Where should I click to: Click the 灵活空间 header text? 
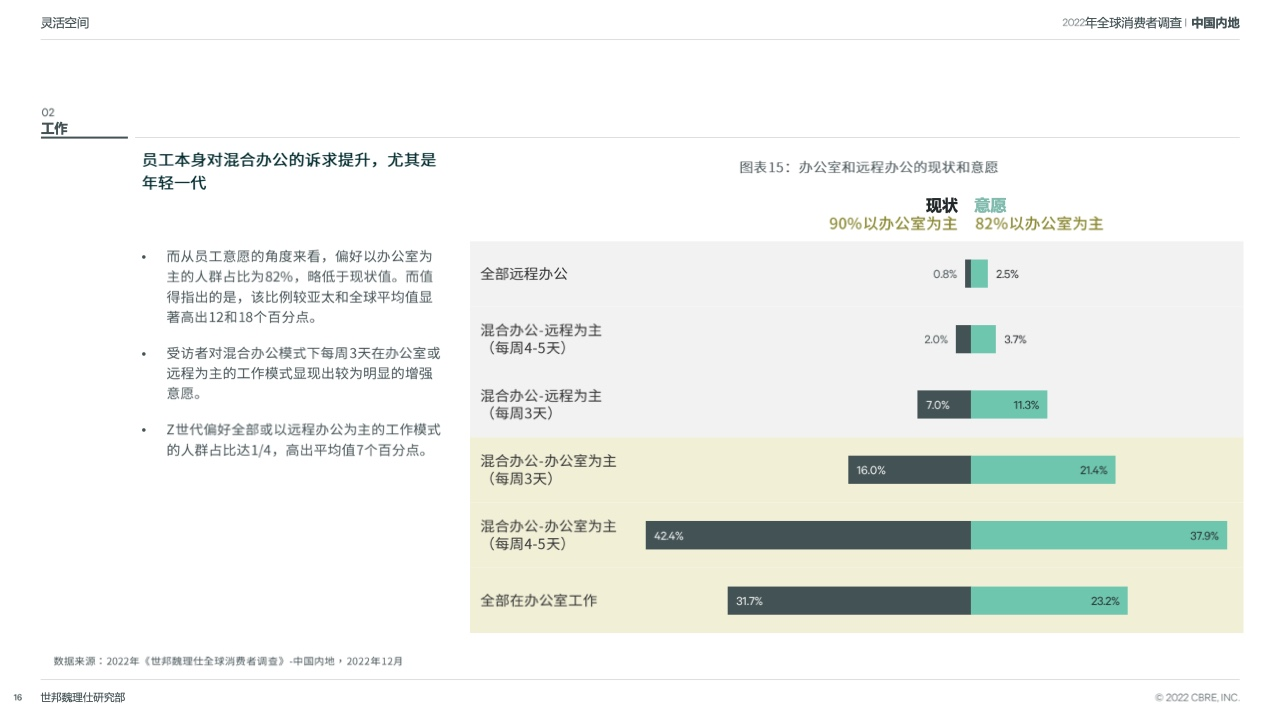65,22
